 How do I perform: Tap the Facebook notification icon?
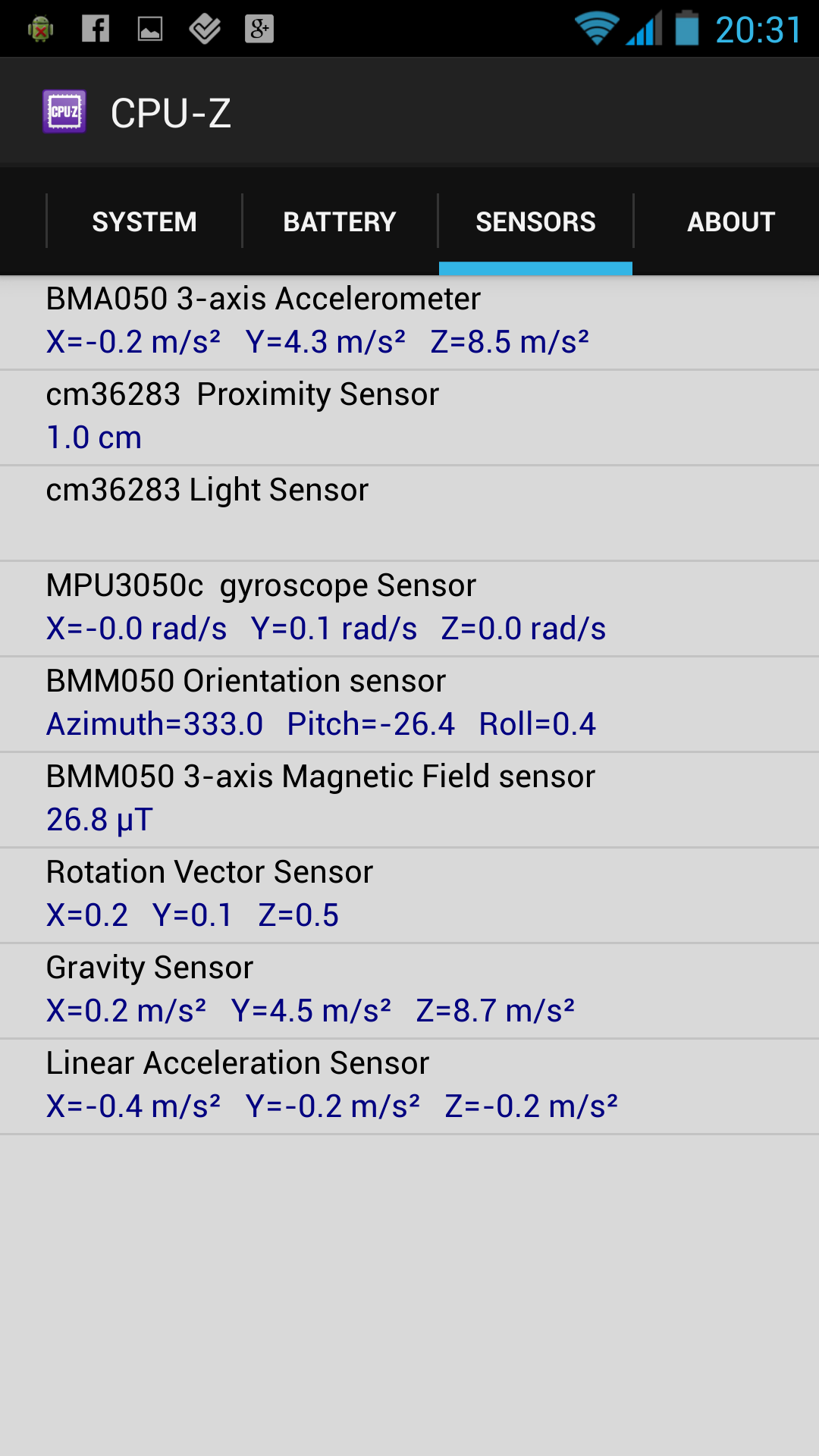[96, 29]
